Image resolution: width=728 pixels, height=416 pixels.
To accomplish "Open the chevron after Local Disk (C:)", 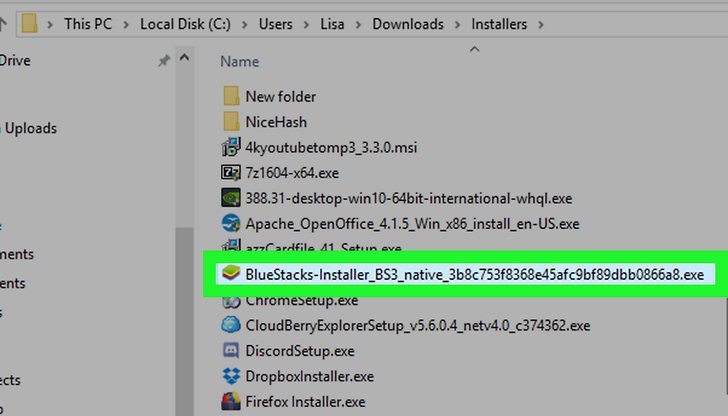I will tap(244, 24).
